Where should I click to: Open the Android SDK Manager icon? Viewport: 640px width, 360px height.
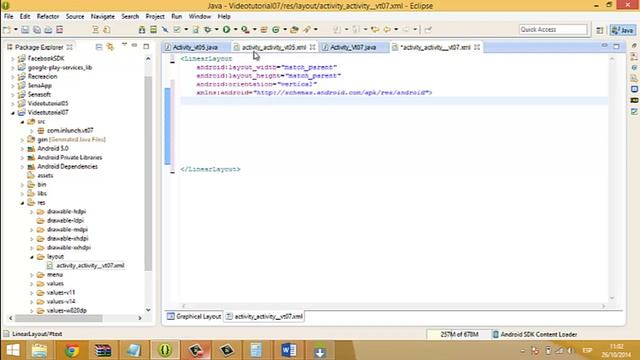pyautogui.click(x=142, y=29)
